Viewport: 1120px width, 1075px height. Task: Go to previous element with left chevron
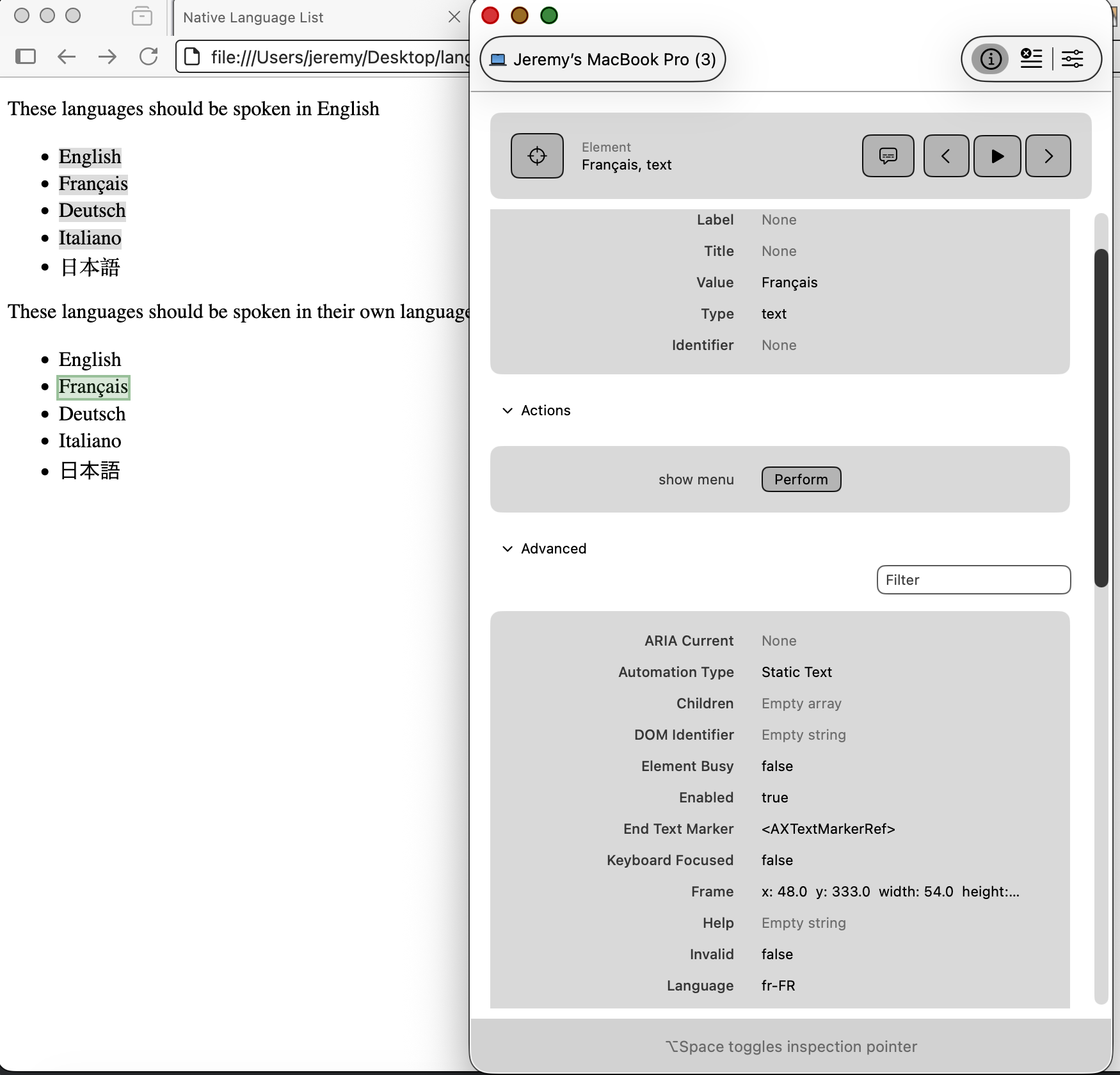coord(945,155)
